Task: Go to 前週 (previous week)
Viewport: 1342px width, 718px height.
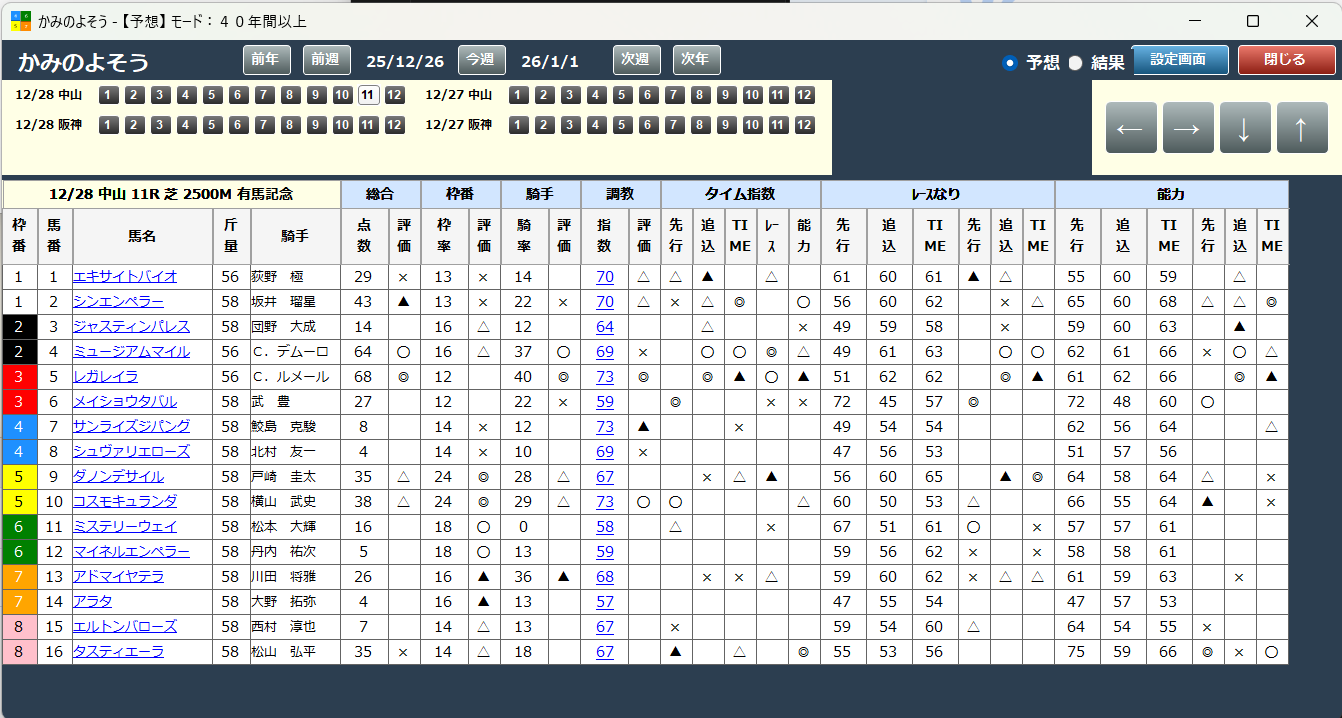Action: 326,60
